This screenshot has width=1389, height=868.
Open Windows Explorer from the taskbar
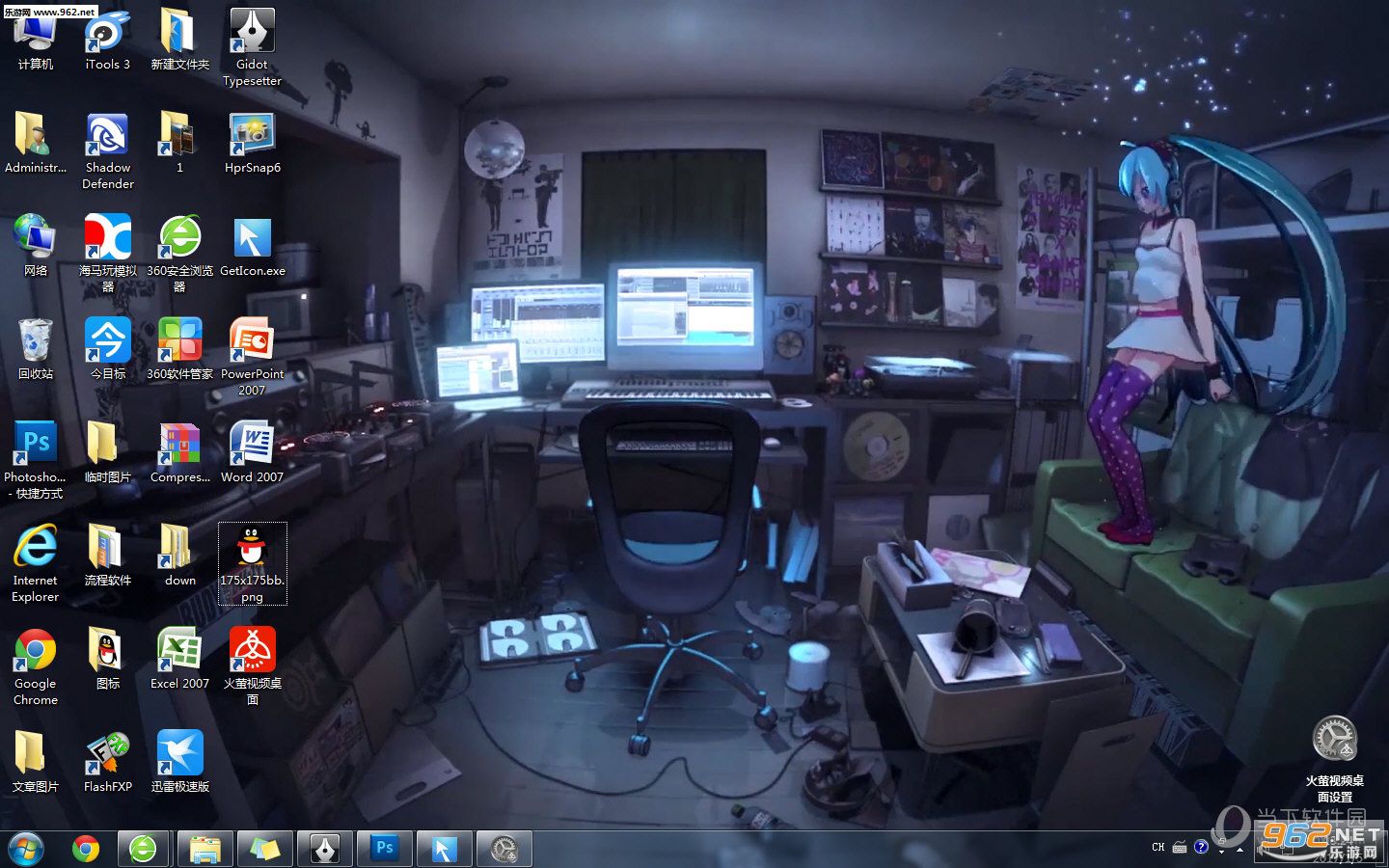(204, 849)
